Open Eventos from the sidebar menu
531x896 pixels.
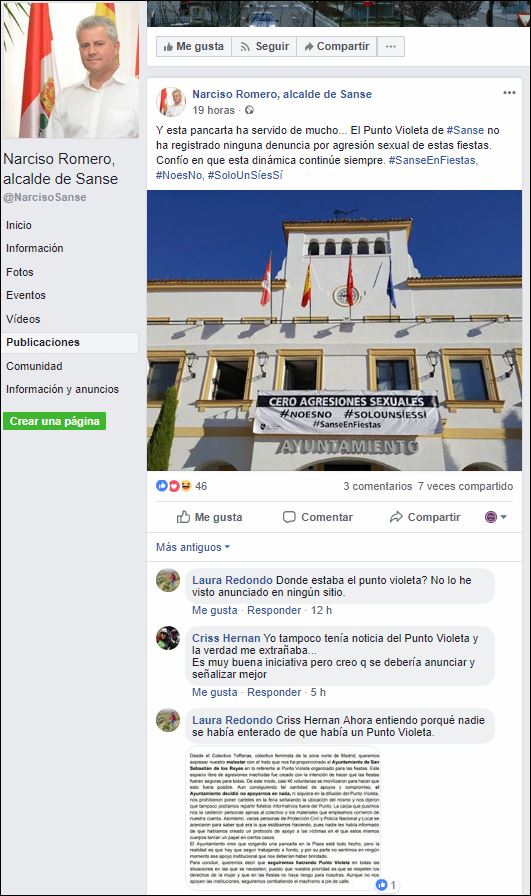[x=26, y=295]
